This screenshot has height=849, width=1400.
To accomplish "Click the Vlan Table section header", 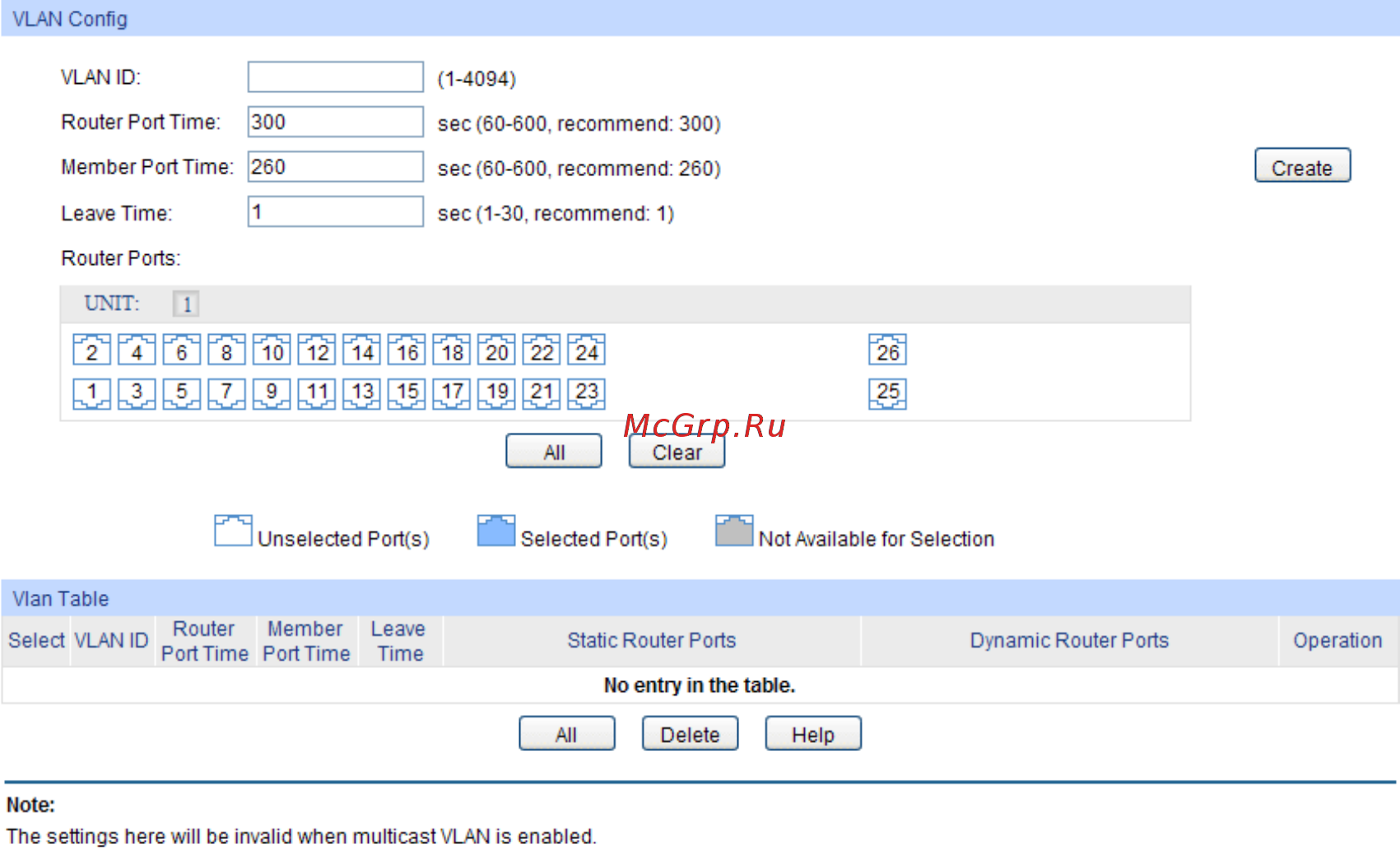I will click(x=700, y=598).
